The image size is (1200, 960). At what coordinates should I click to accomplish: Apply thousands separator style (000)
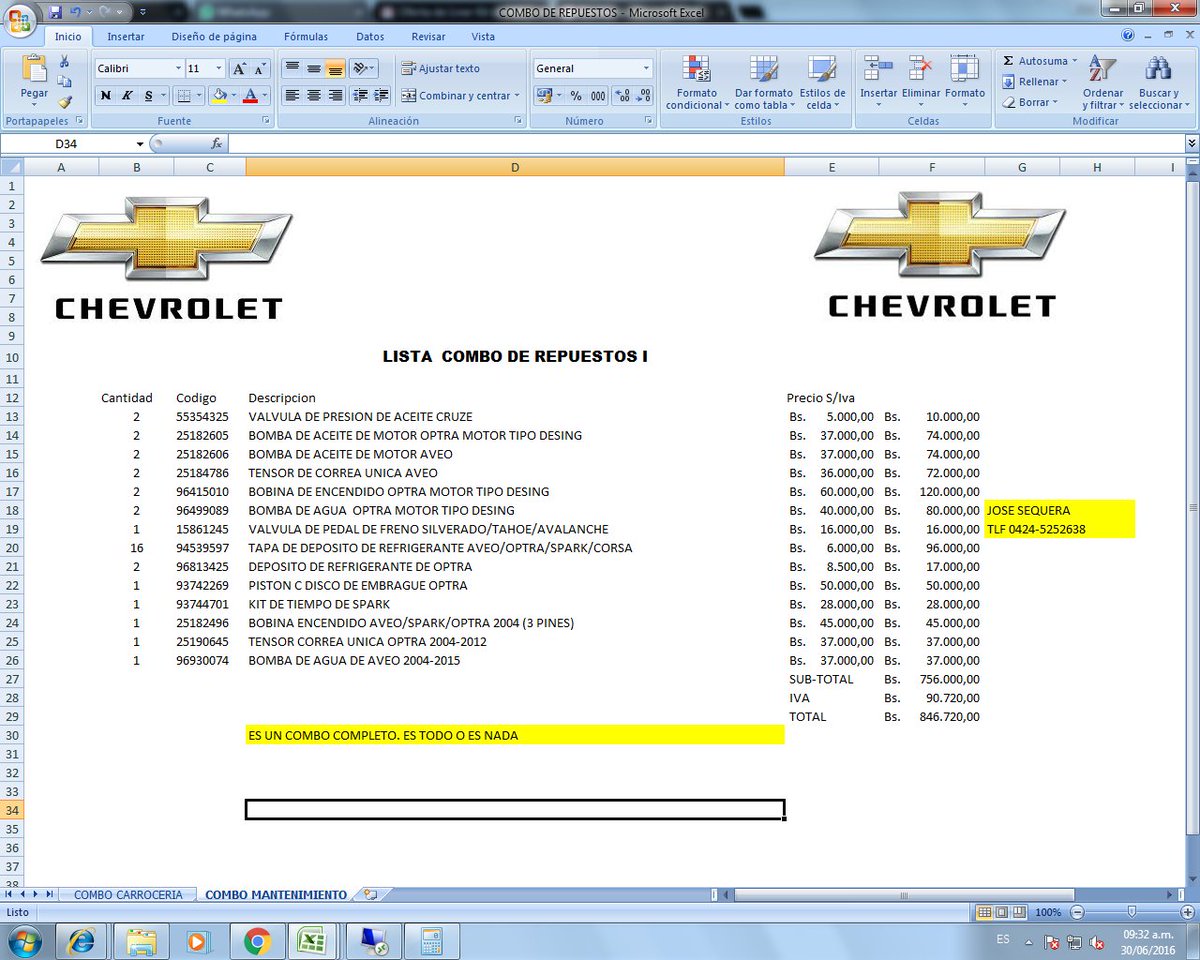[x=598, y=96]
